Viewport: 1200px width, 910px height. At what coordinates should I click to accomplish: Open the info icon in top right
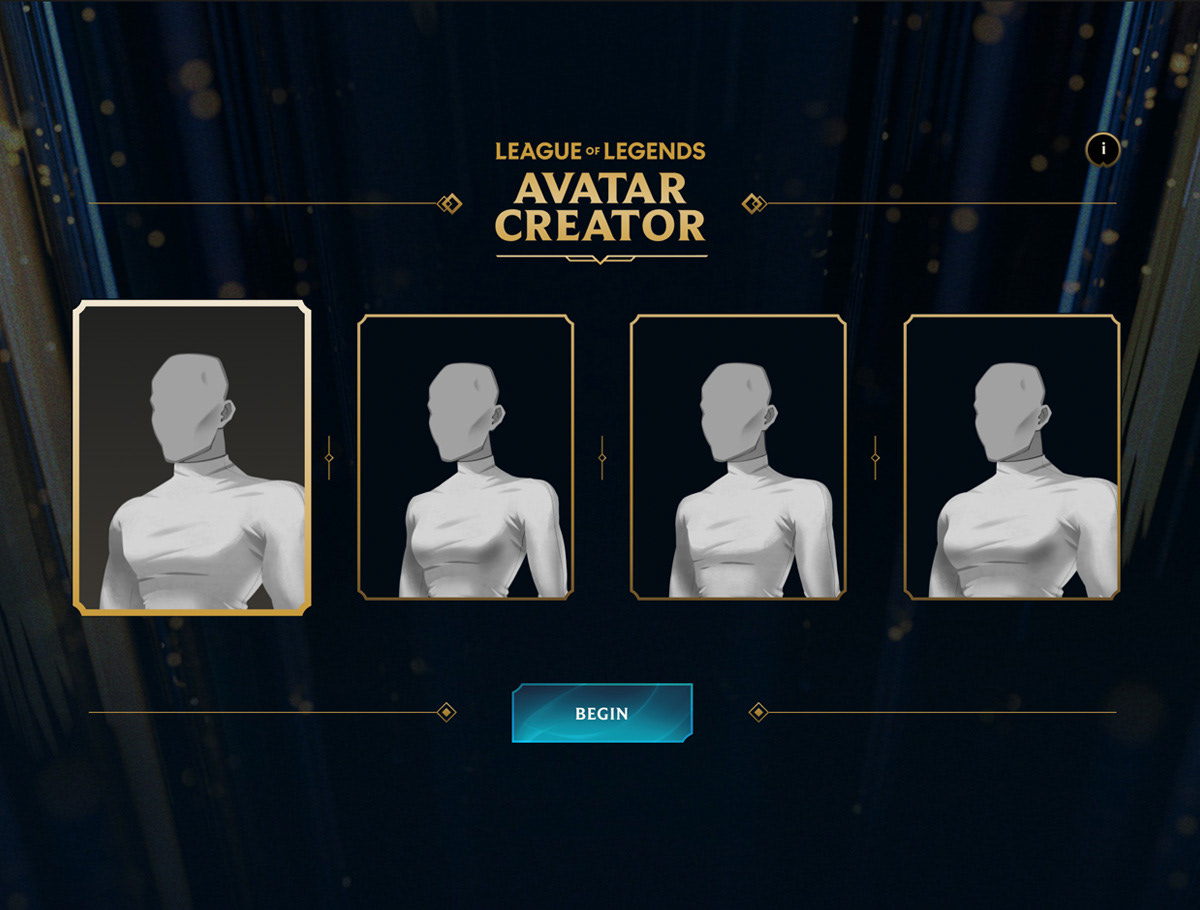(1103, 149)
